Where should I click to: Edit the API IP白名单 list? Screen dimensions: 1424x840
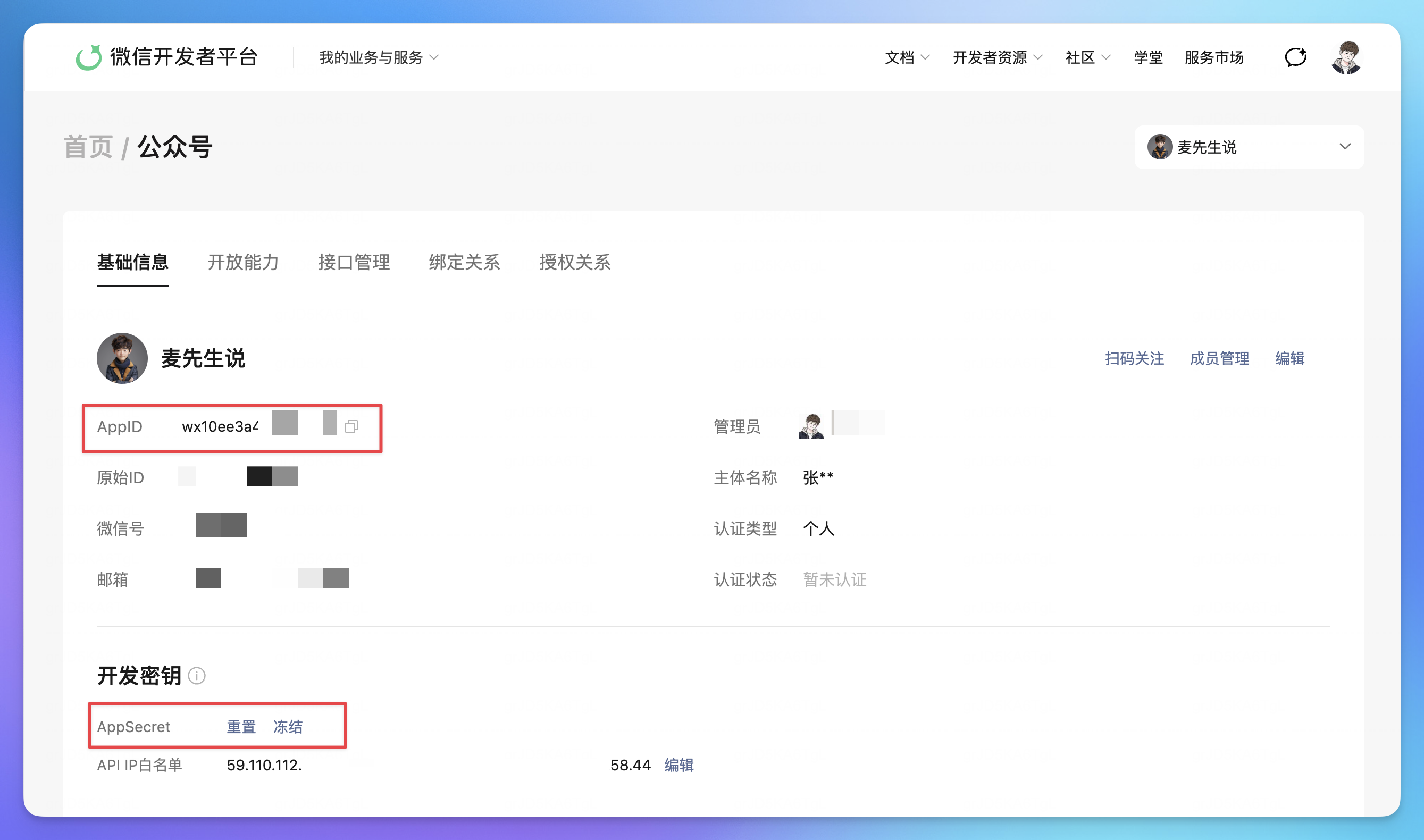[679, 765]
